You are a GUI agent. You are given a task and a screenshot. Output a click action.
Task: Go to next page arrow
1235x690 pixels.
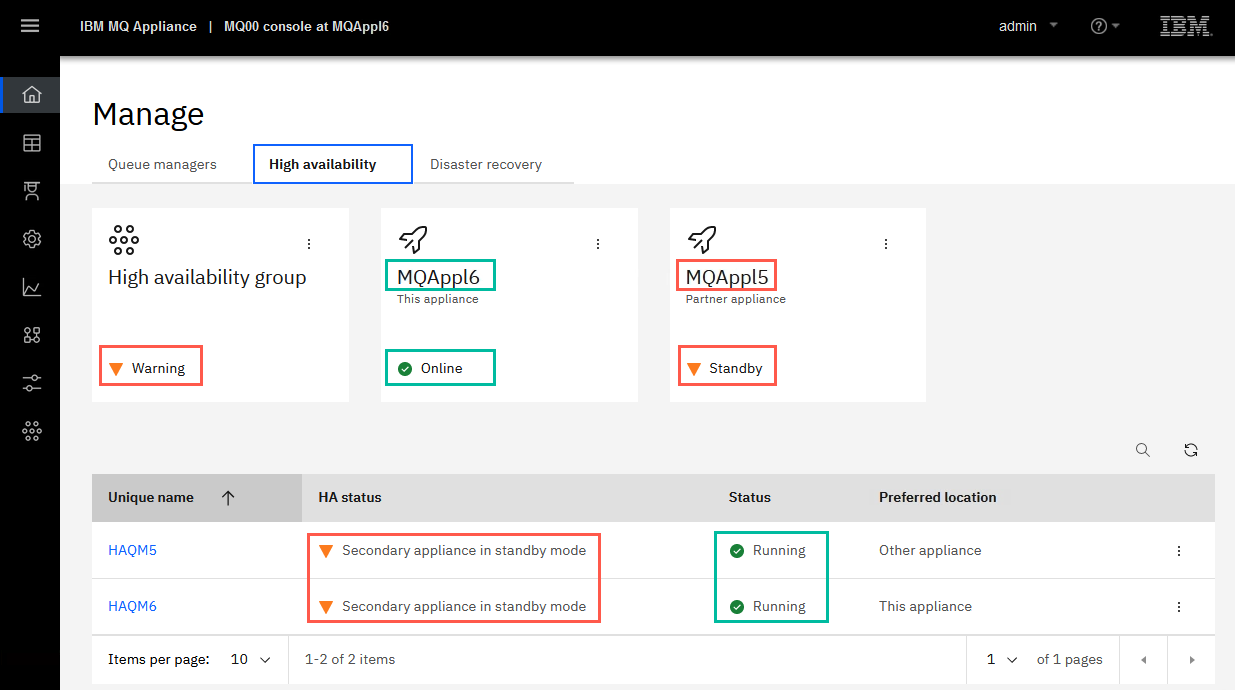1191,660
